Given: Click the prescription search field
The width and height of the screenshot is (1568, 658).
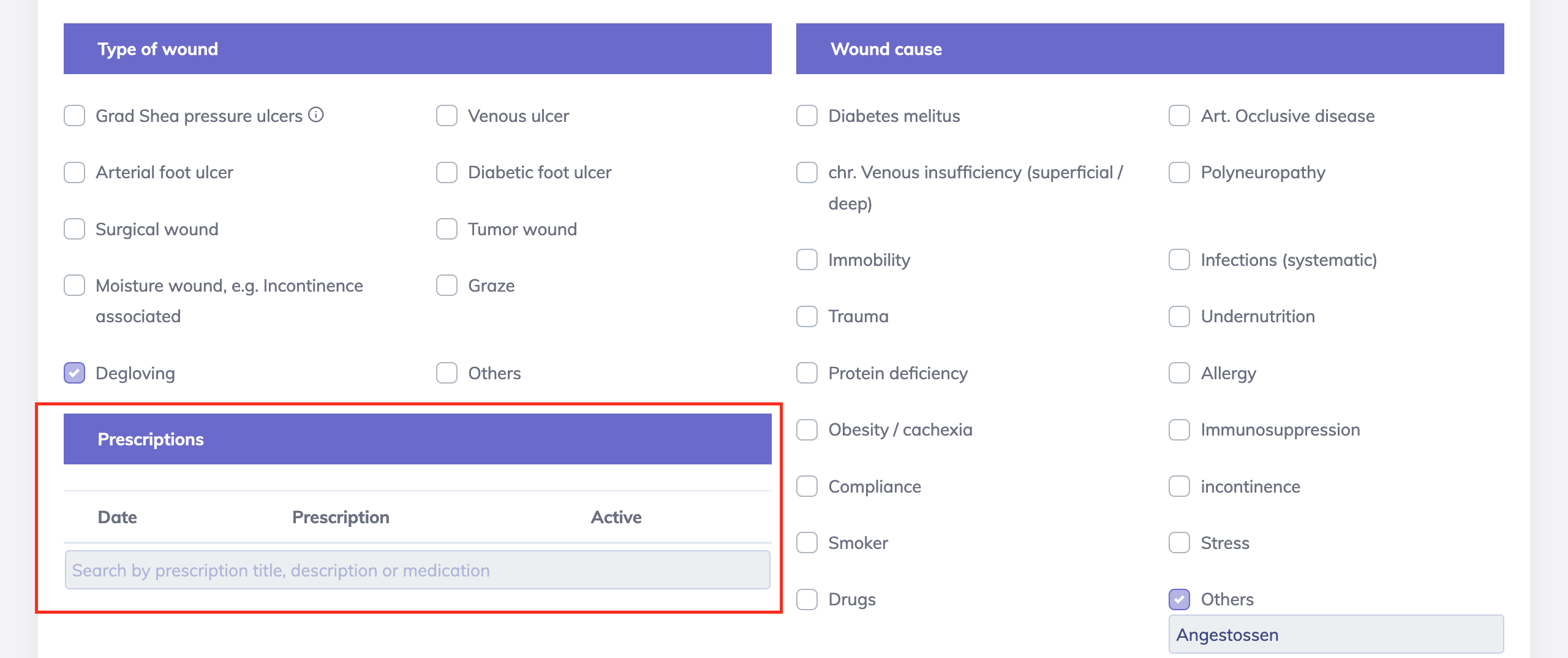Looking at the screenshot, I should pos(417,570).
